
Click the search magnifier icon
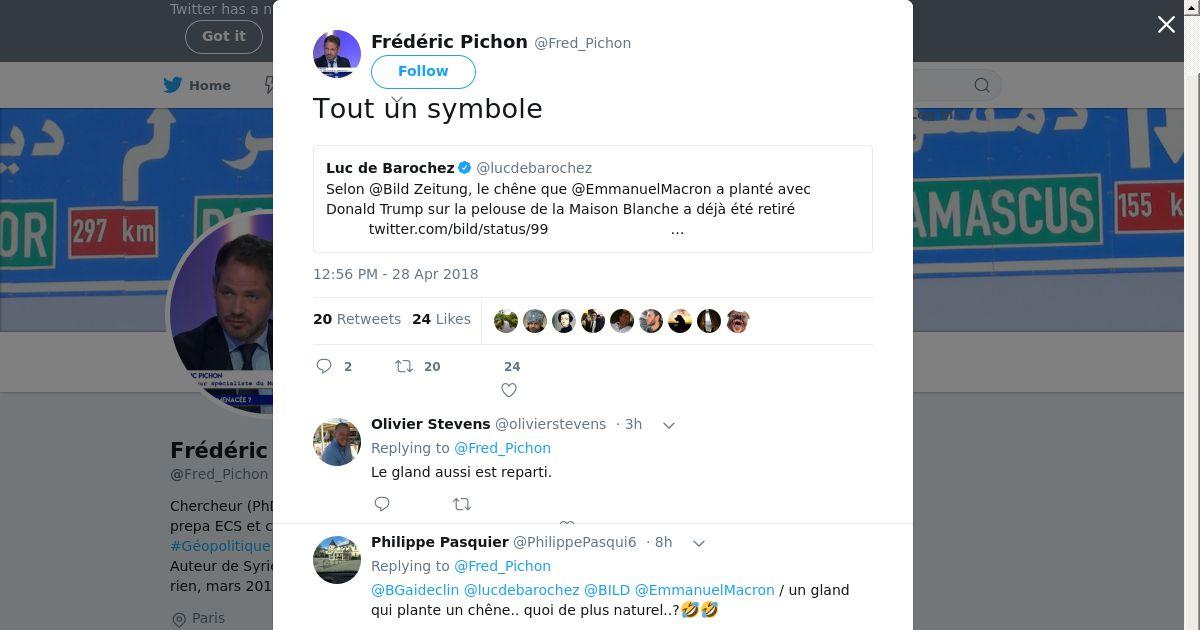pyautogui.click(x=982, y=85)
